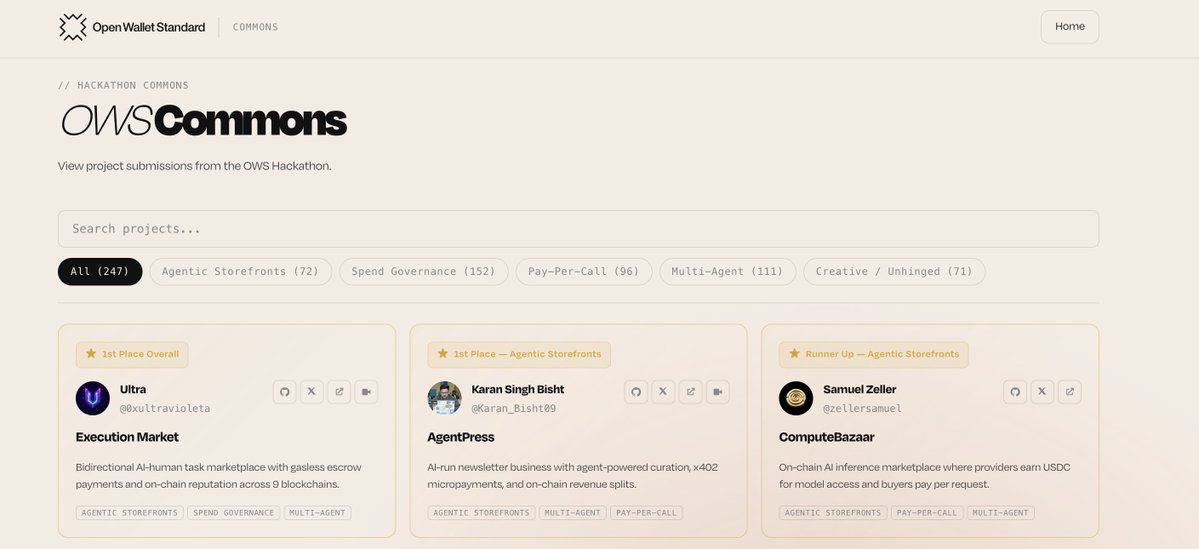Click the Runner Up — Agentic Storefronts badge

coord(874,354)
